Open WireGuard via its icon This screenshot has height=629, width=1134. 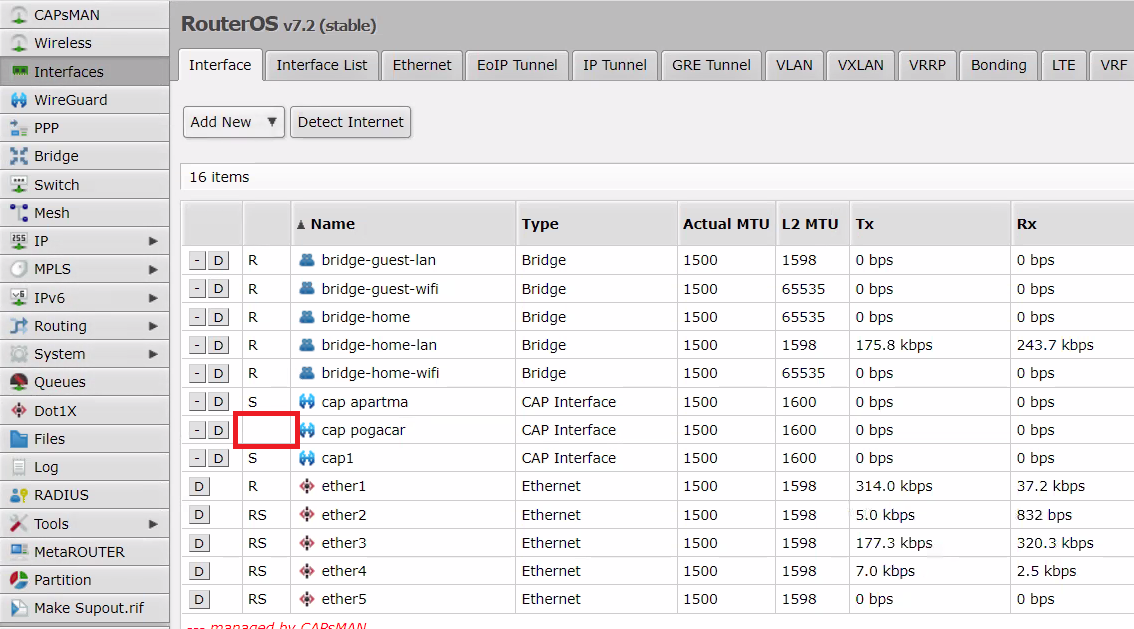[19, 100]
